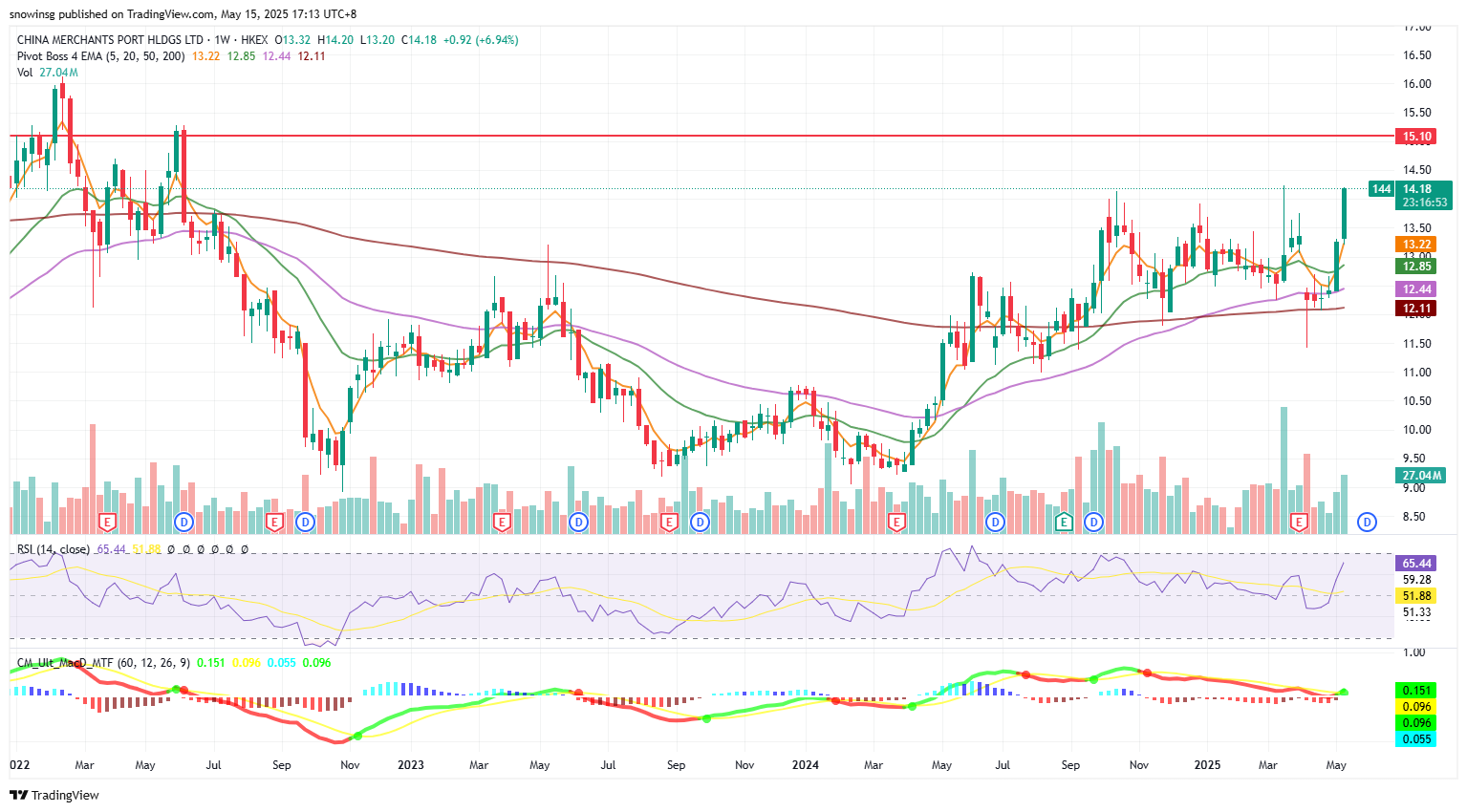
Task: Open the dividend marker near July 2024
Action: (996, 522)
